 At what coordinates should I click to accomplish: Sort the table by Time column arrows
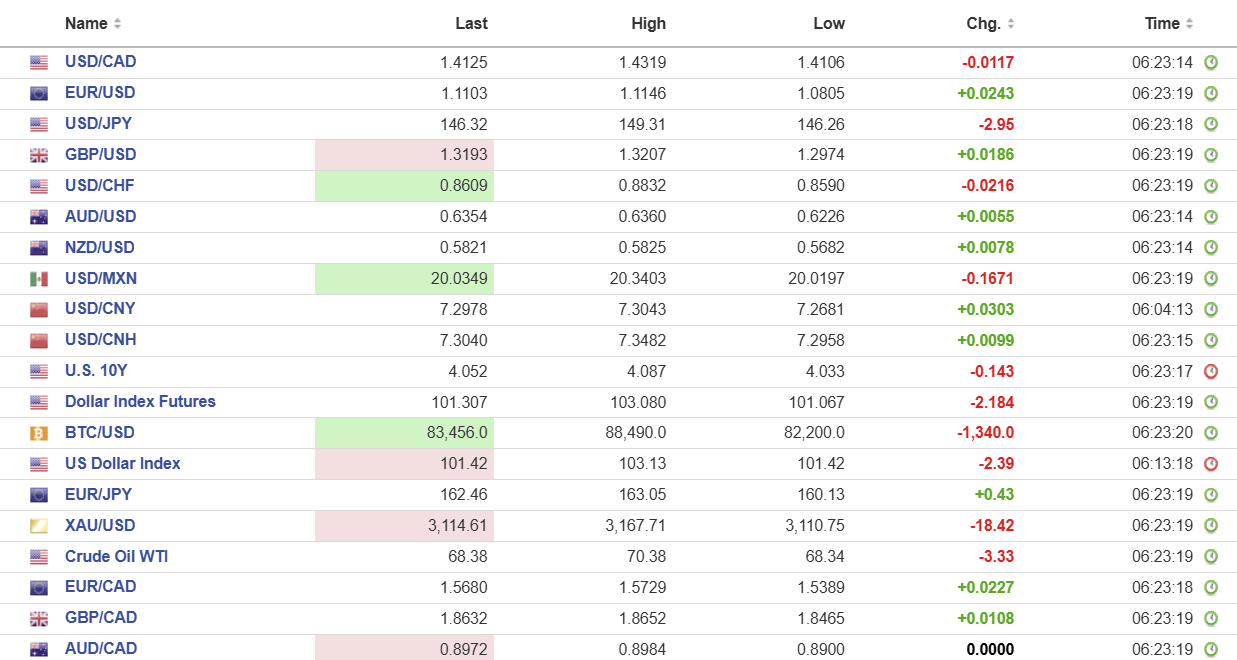pyautogui.click(x=1189, y=23)
